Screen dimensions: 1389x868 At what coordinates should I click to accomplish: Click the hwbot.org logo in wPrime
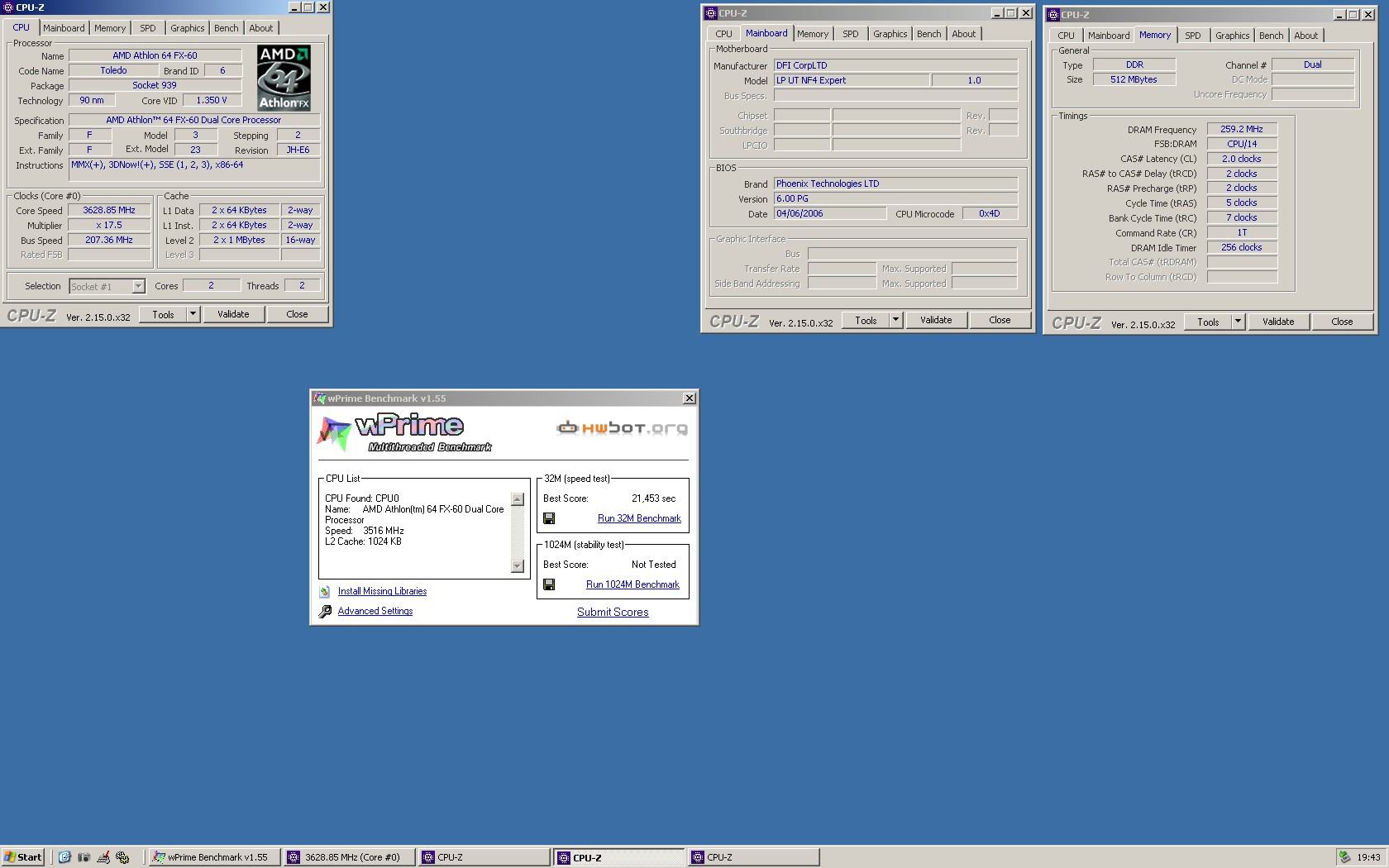622,427
